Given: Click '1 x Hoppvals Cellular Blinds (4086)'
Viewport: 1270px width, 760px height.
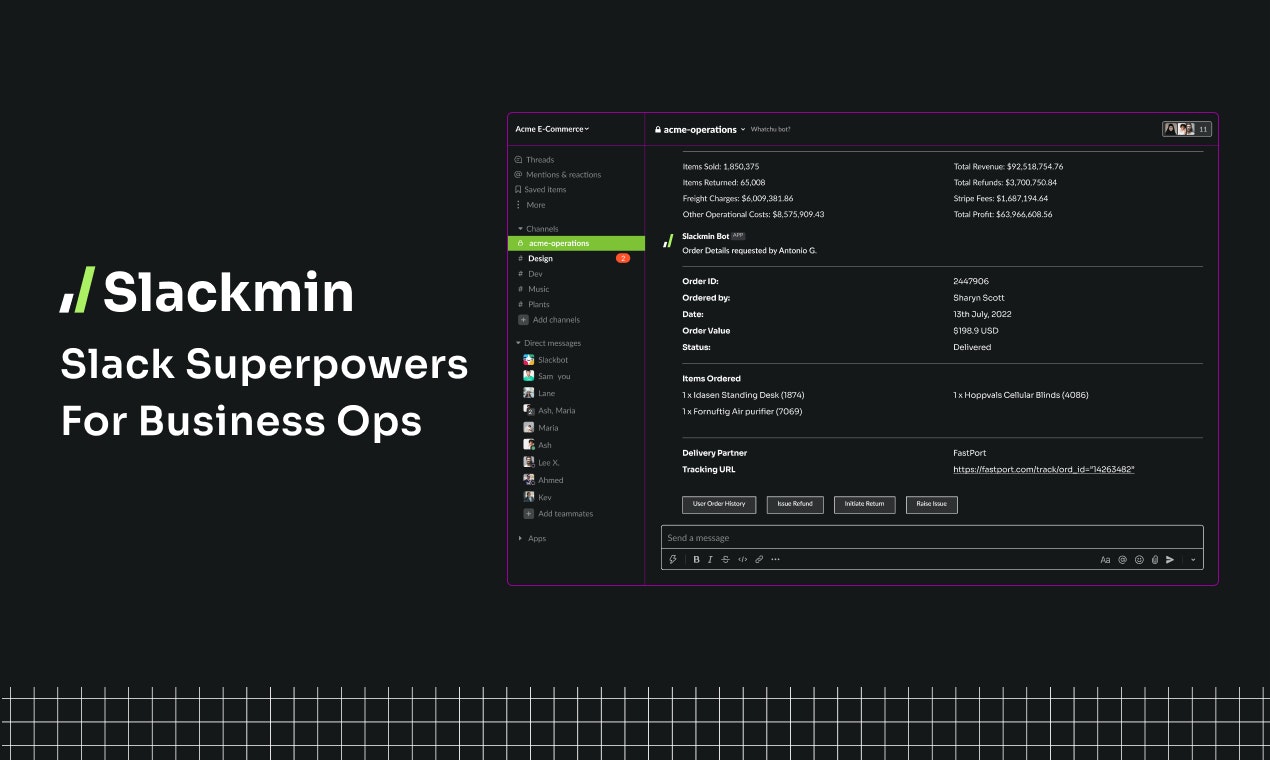Looking at the screenshot, I should pos(1021,395).
